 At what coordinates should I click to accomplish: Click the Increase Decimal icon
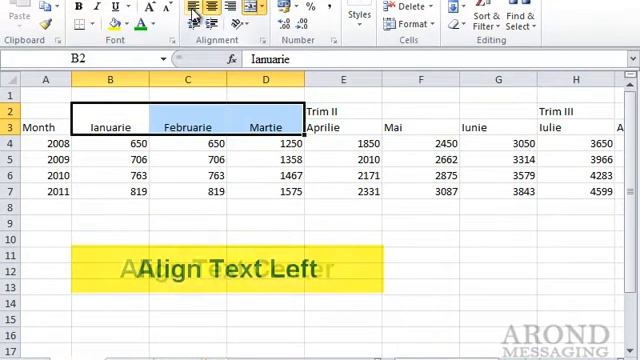coord(284,24)
